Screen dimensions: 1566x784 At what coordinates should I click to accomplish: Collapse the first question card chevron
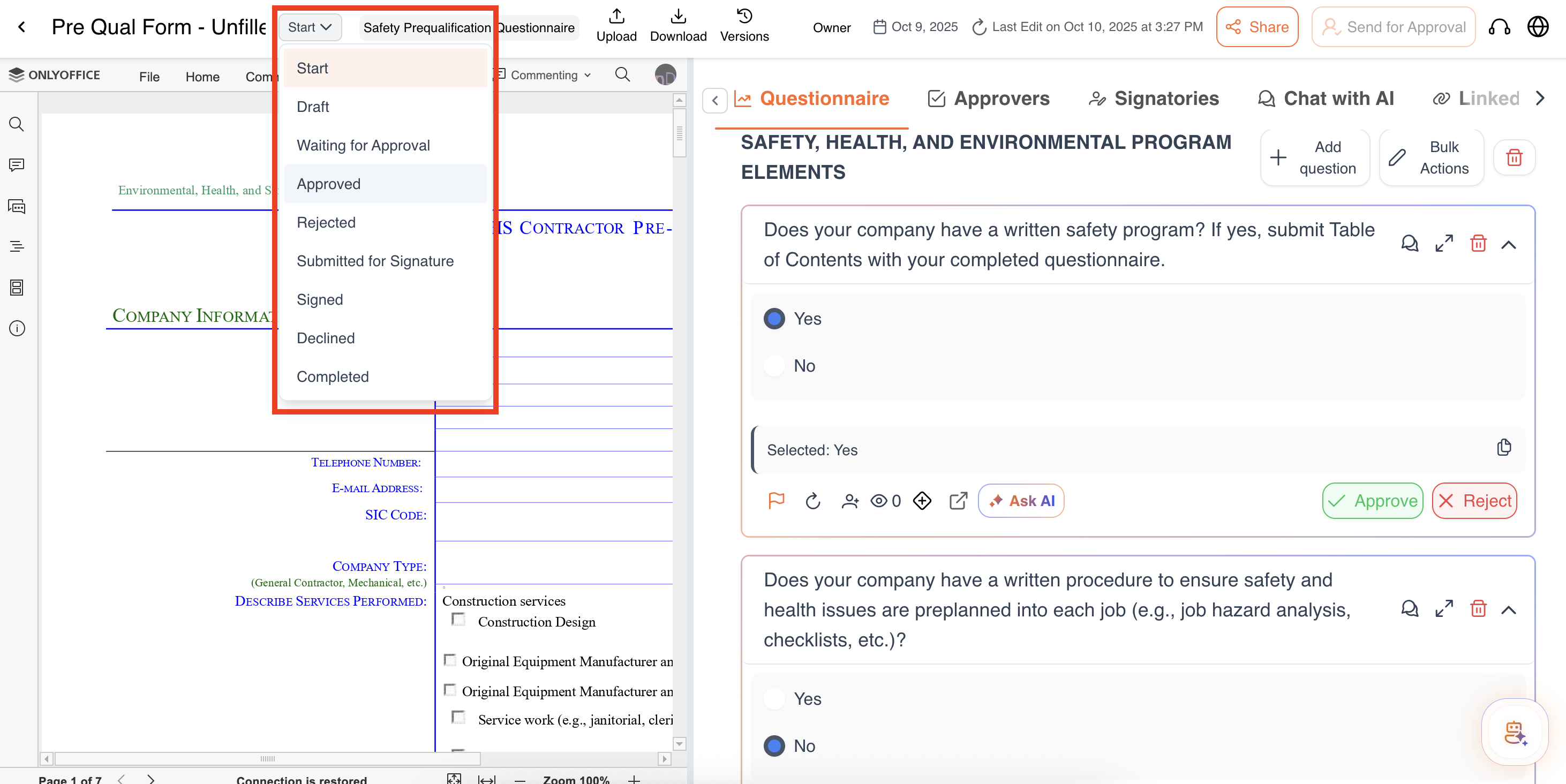[x=1508, y=245]
